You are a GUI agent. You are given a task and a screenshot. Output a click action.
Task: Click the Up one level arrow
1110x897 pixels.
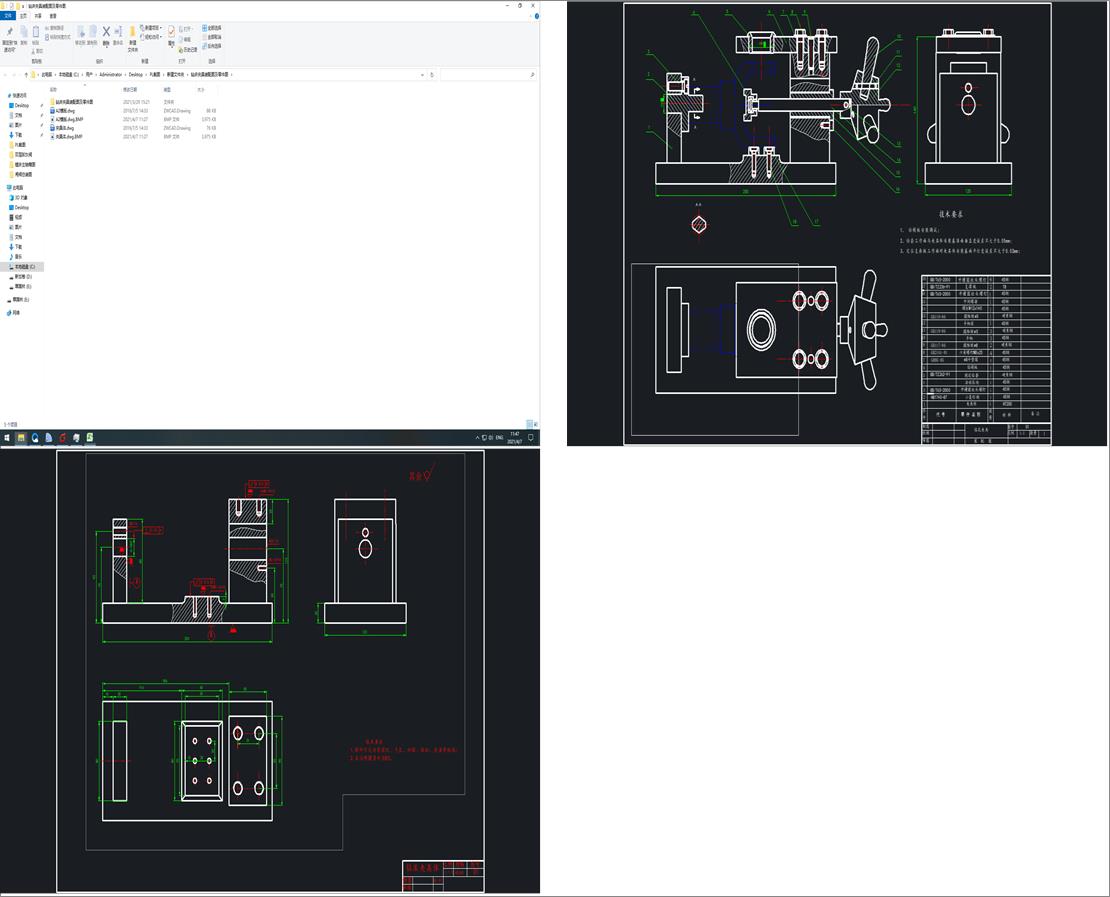26,74
